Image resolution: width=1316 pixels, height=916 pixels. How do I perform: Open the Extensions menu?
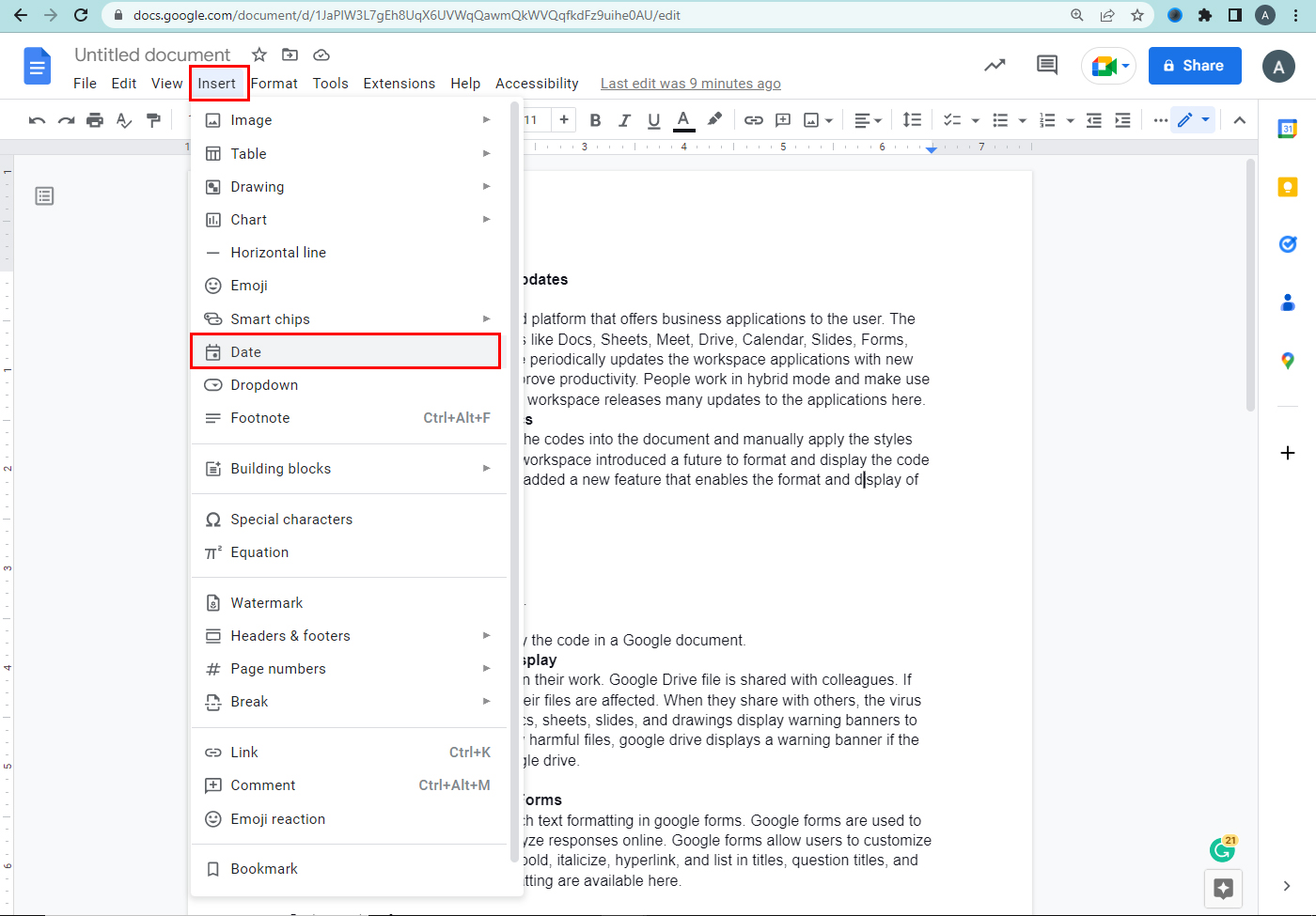pos(399,84)
